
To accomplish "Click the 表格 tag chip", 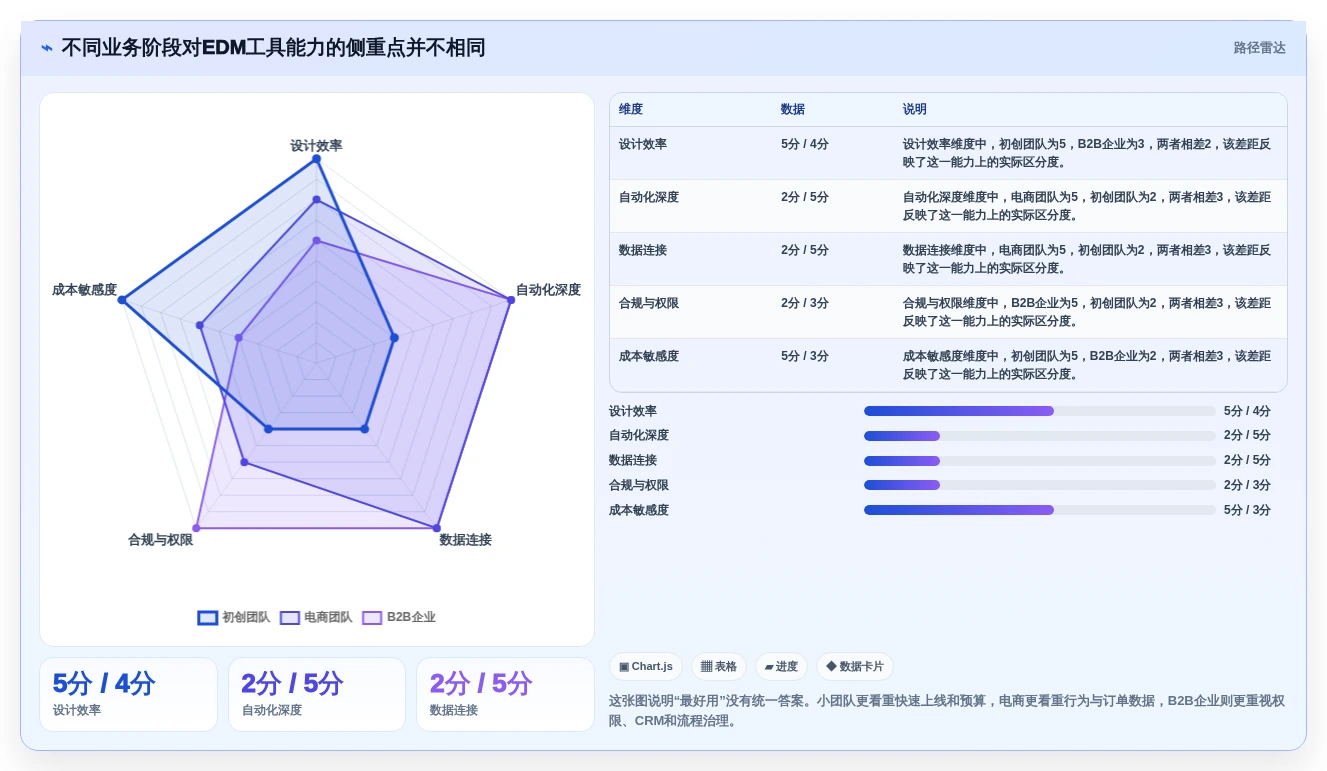I will [x=719, y=667].
